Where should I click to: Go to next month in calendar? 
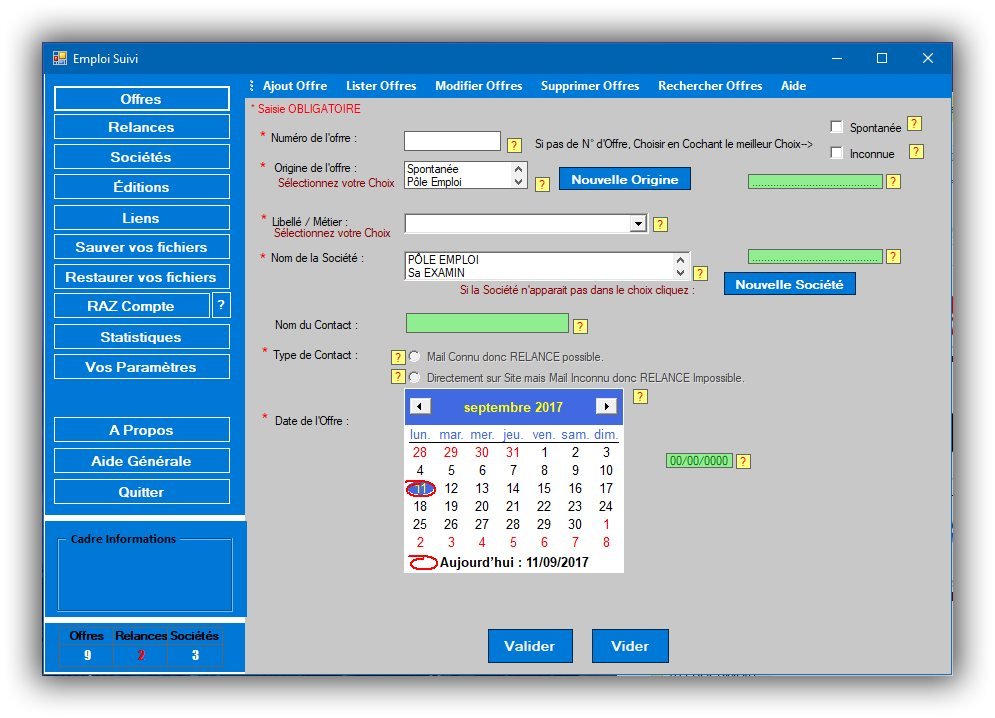coord(605,406)
